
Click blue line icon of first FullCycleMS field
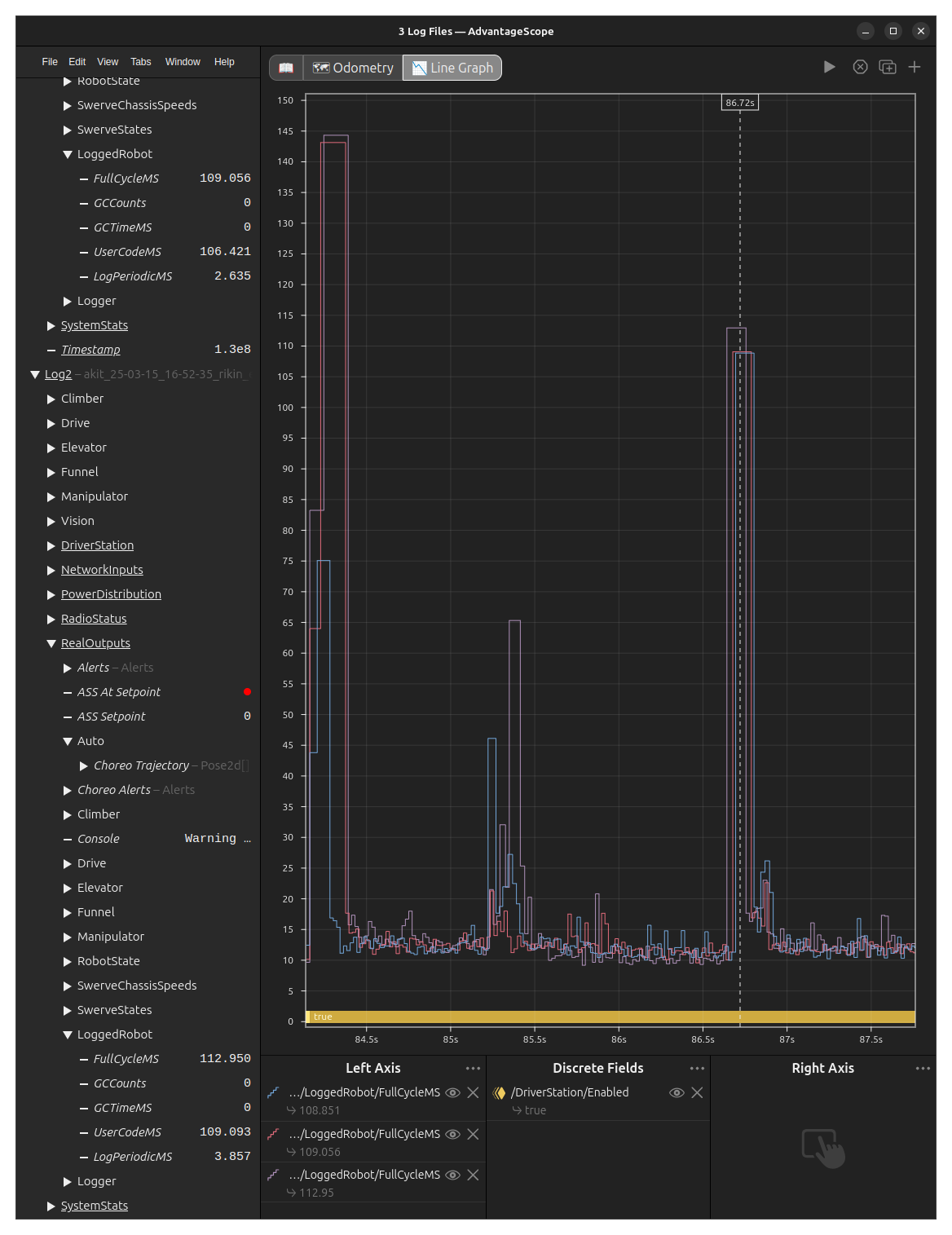[x=273, y=1092]
